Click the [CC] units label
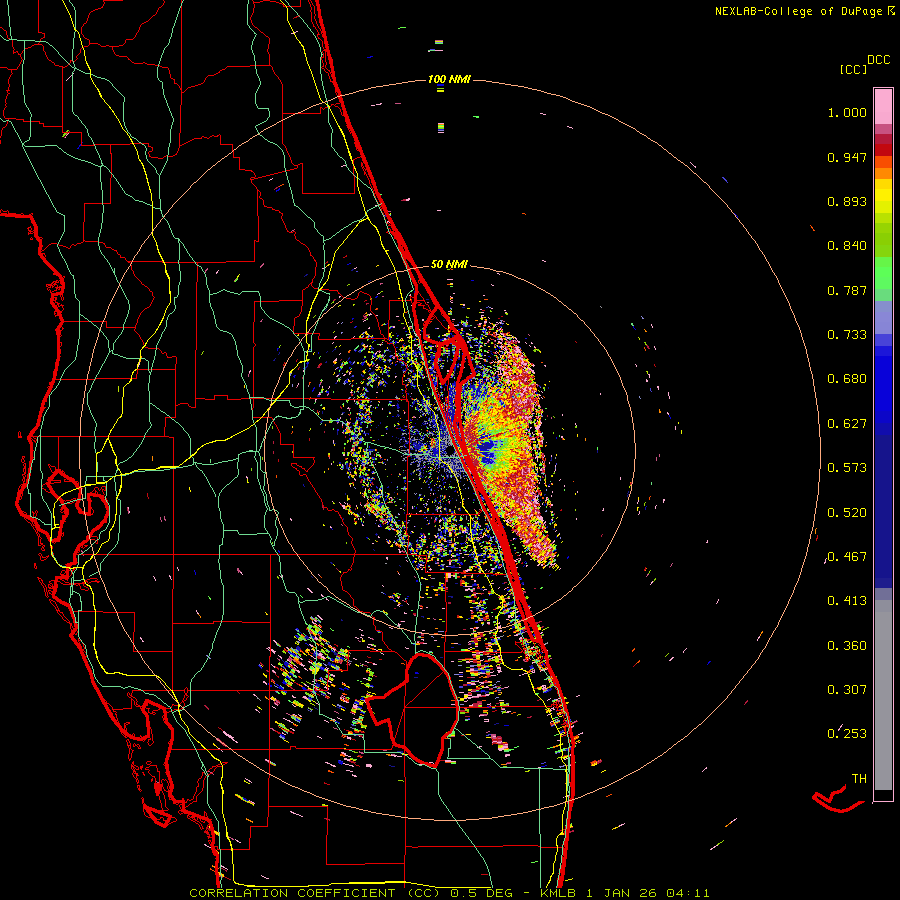The height and width of the screenshot is (900, 900). [854, 69]
